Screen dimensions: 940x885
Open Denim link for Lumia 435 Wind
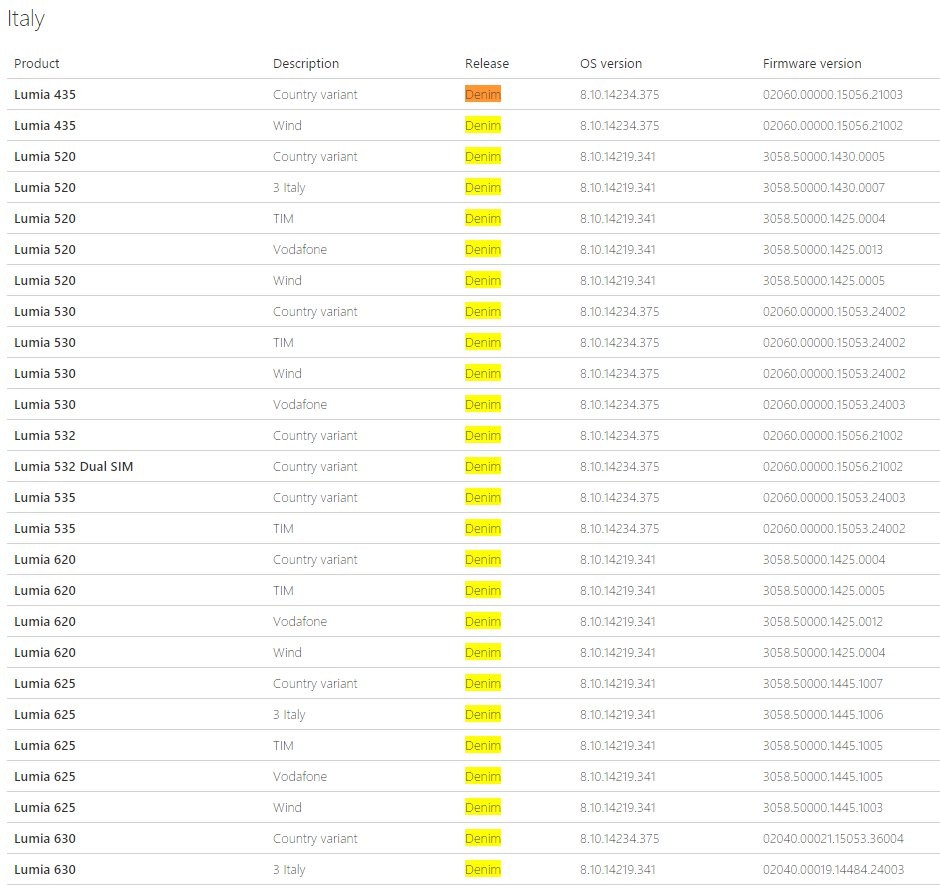point(483,125)
